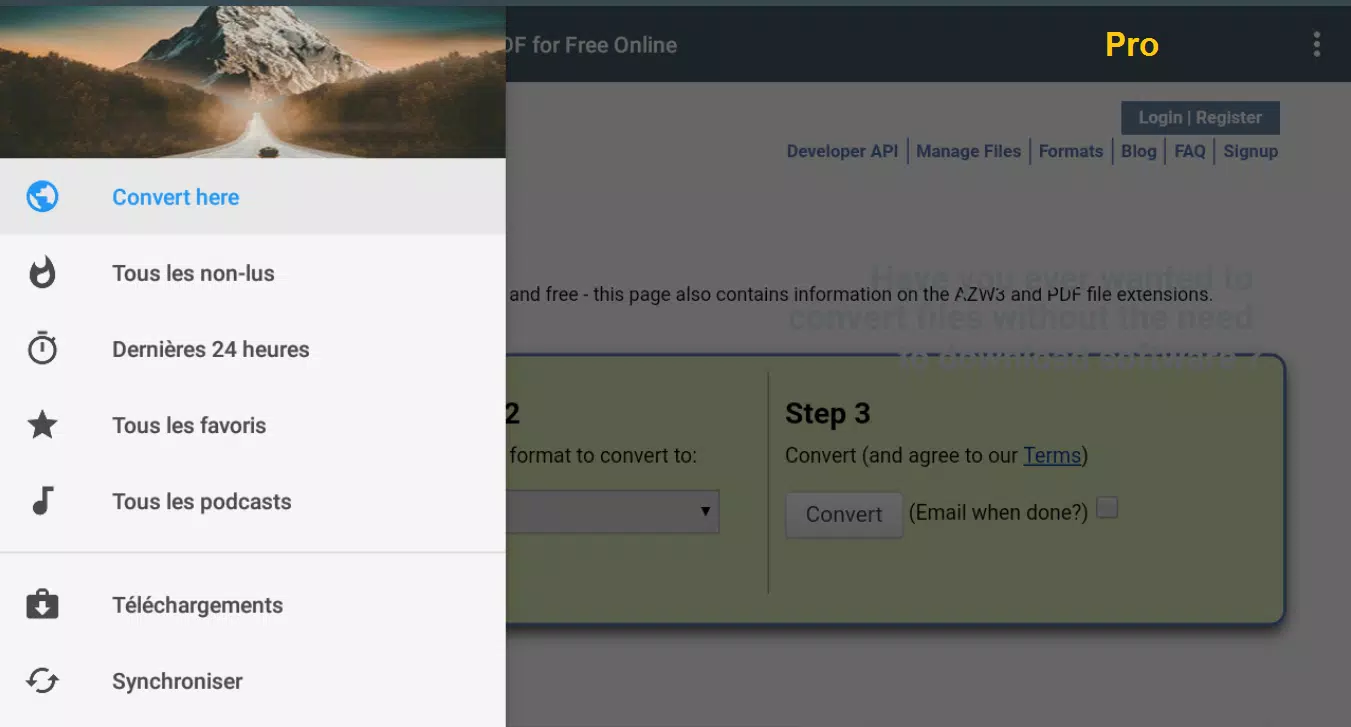Tap the music note podcasts icon
Image resolution: width=1351 pixels, height=727 pixels.
(42, 501)
